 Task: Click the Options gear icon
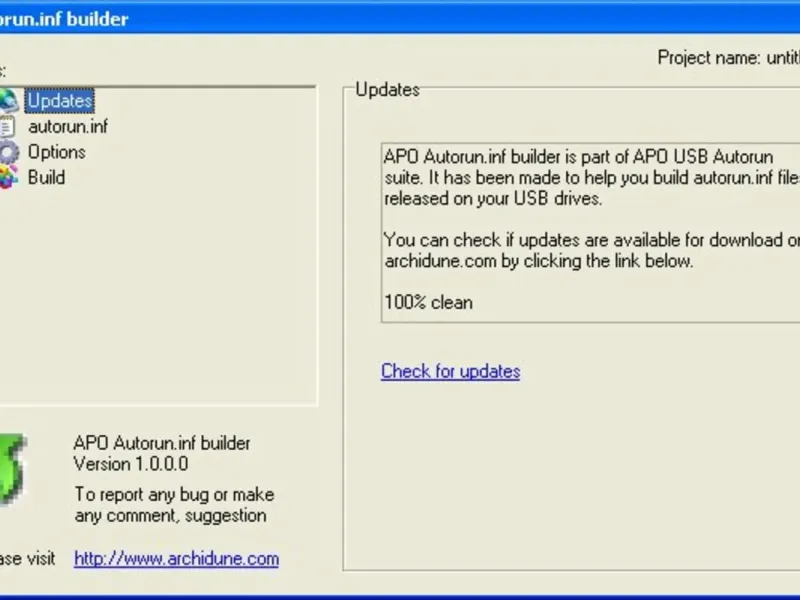coord(9,152)
